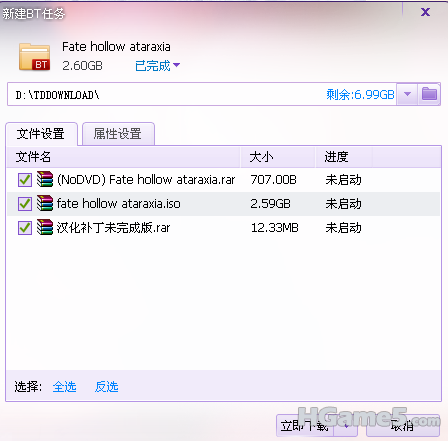Click the 立即下载 button
Image resolution: width=448 pixels, height=441 pixels.
[305, 426]
